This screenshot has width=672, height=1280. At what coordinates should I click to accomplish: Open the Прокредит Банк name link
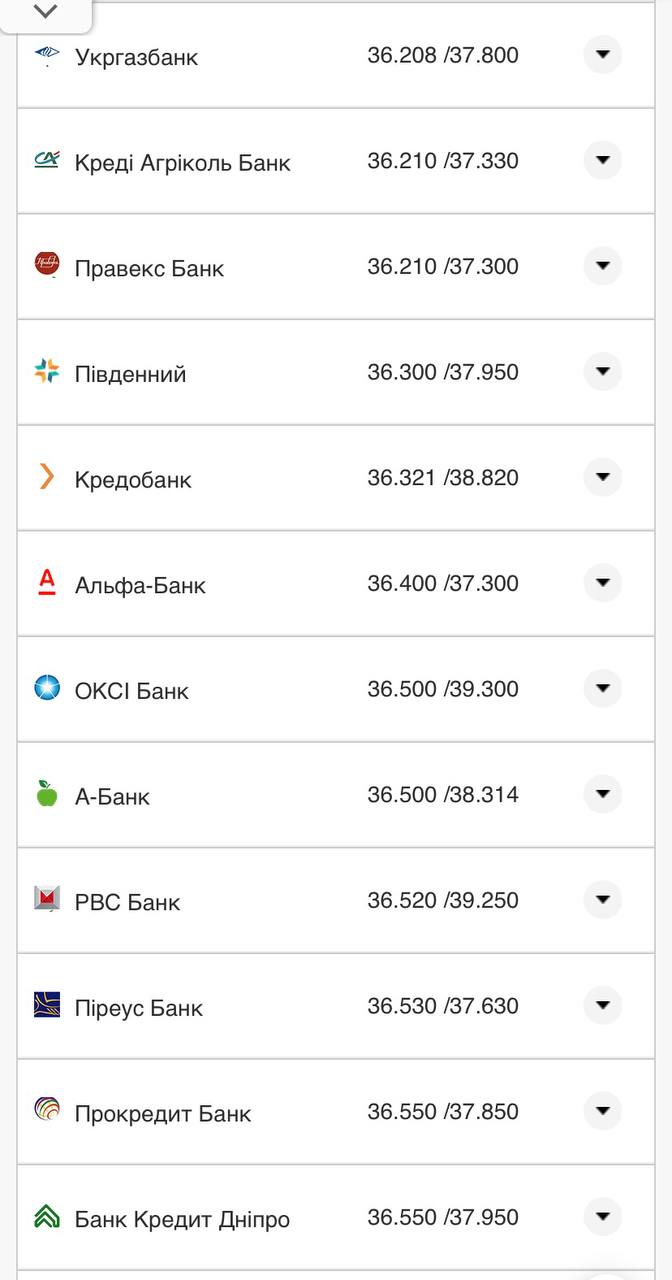click(x=163, y=1113)
